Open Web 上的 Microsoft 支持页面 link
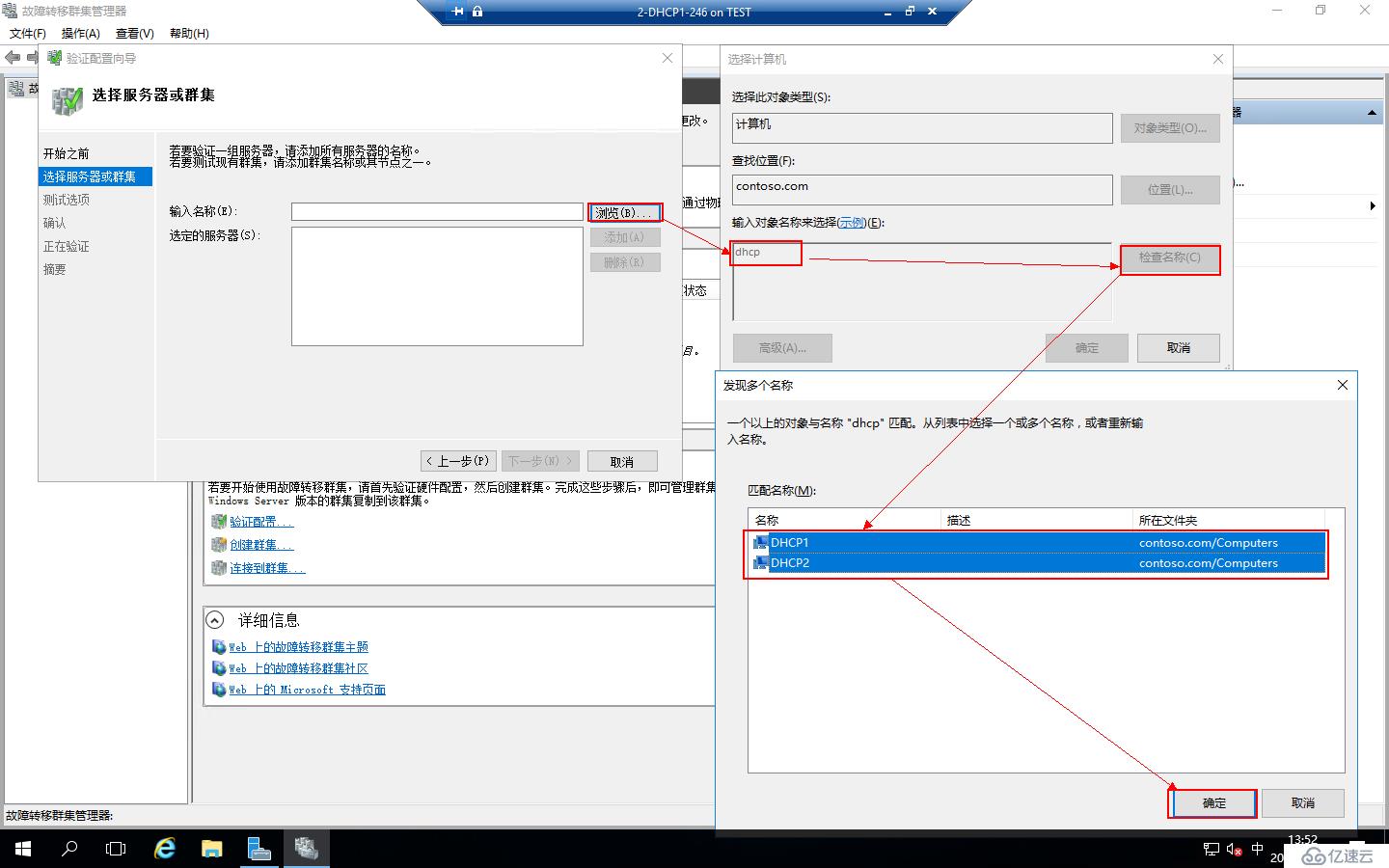The image size is (1389, 868). [x=307, y=690]
